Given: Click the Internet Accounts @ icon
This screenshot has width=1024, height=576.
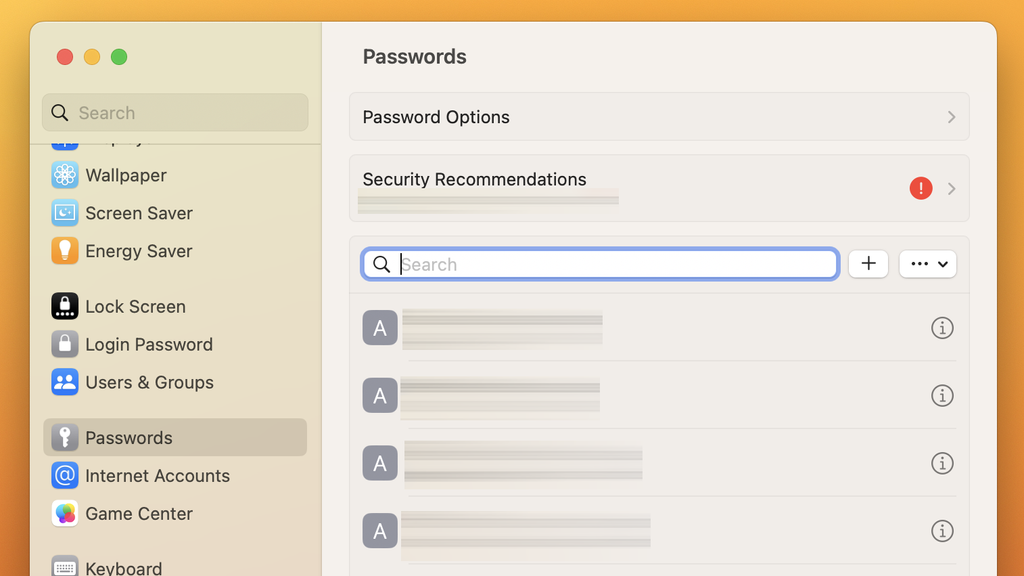Looking at the screenshot, I should [x=64, y=476].
